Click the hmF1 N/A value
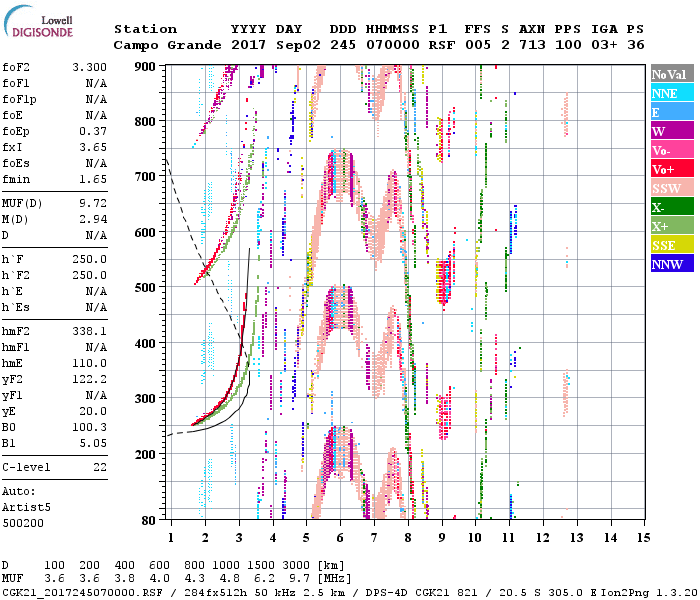Image resolution: width=700 pixels, height=600 pixels. pyautogui.click(x=96, y=347)
